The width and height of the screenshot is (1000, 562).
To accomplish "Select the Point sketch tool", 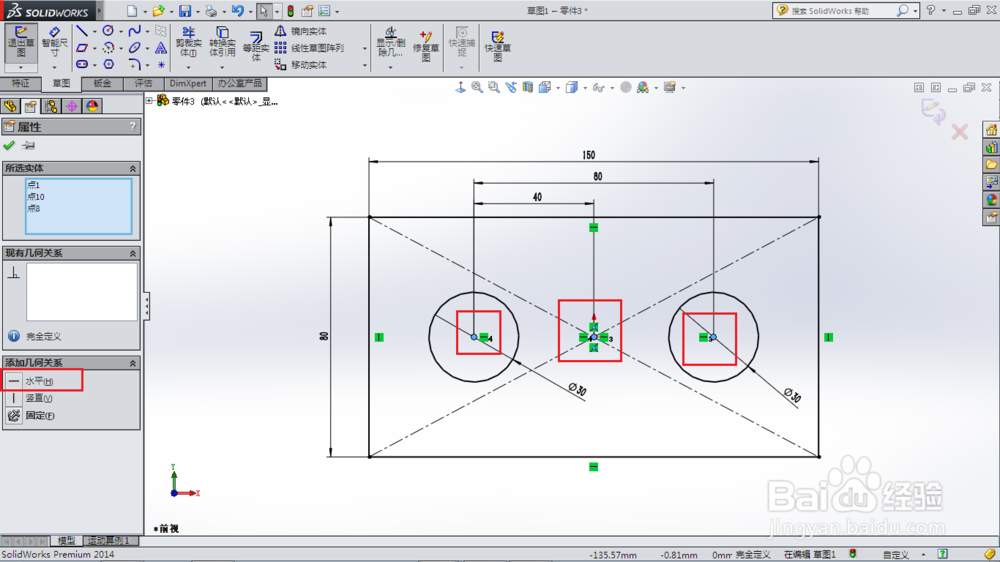I will click(x=161, y=64).
